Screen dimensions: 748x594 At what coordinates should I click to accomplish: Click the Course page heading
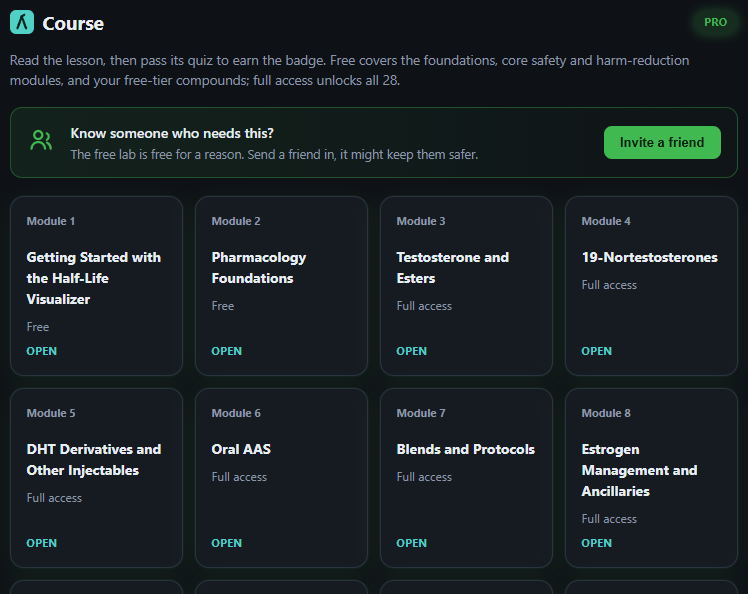(73, 23)
